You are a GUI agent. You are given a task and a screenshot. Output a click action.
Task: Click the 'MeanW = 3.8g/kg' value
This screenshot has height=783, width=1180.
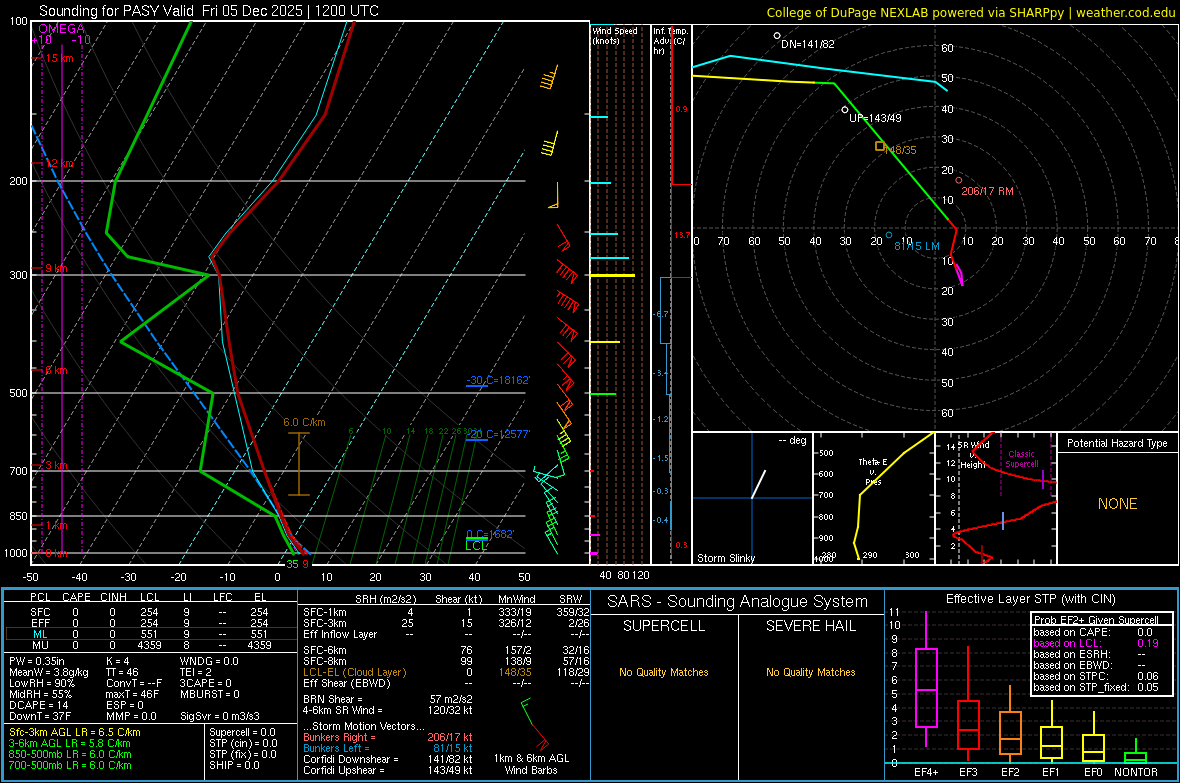pos(49,672)
